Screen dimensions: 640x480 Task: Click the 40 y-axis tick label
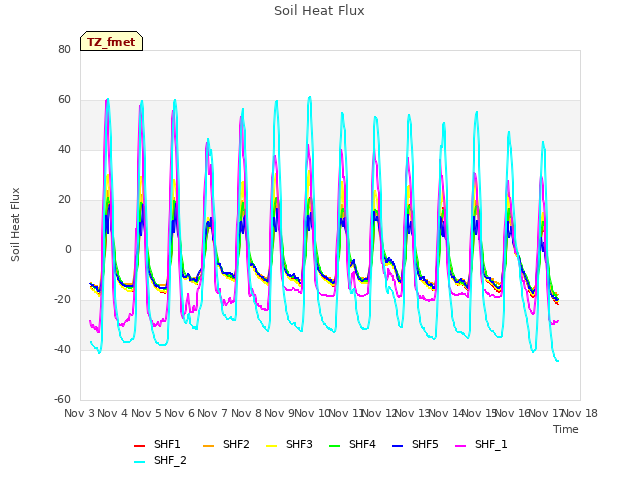64,149
